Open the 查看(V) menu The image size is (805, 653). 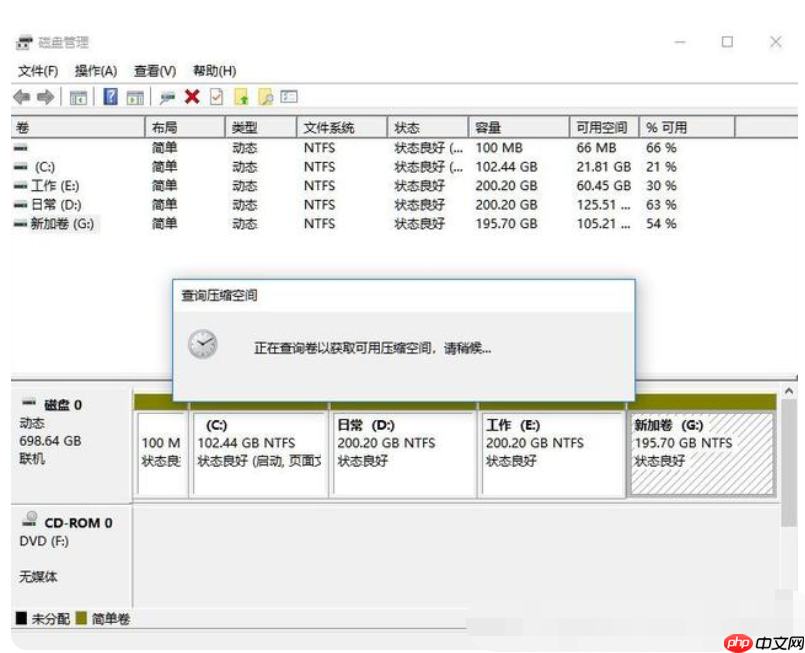coord(155,71)
